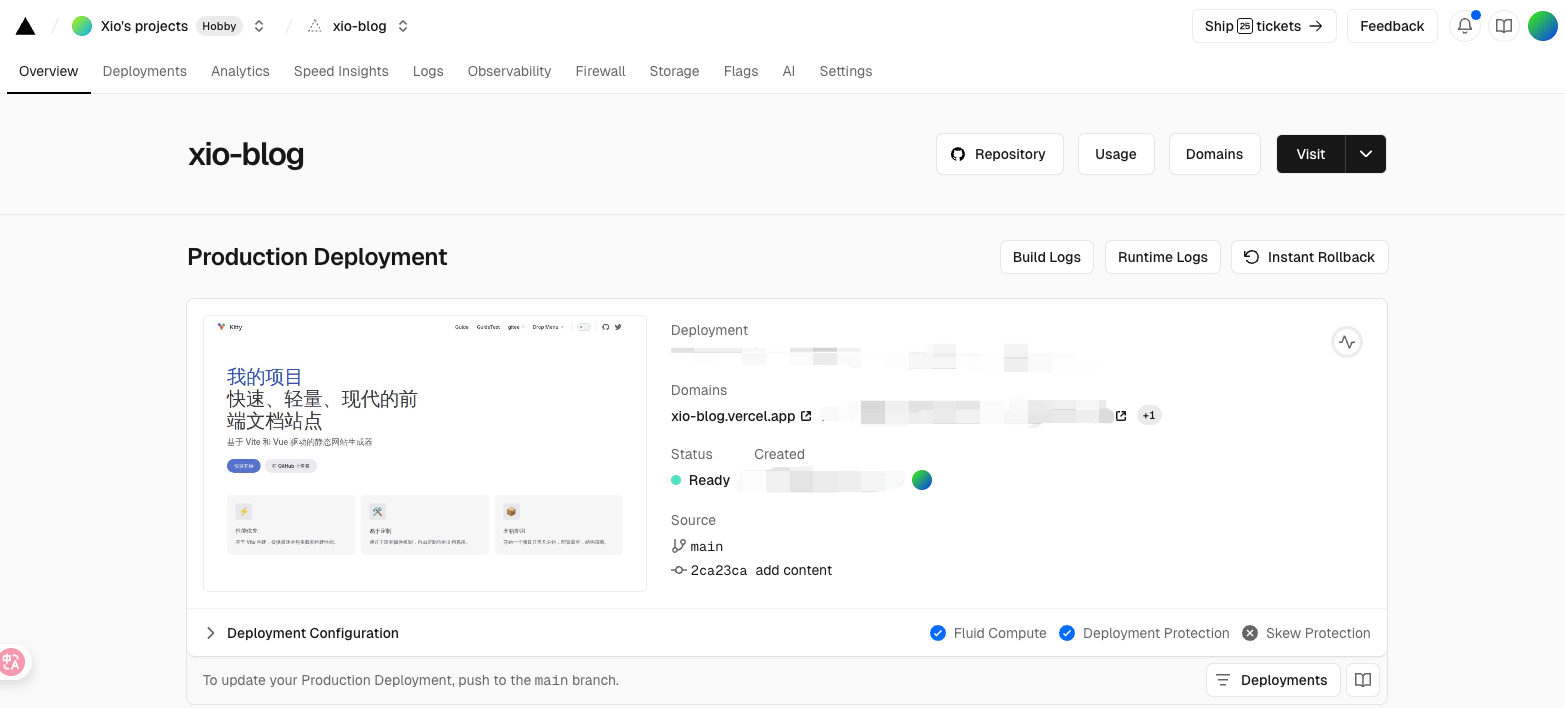
Task: Open the notifications bell
Action: [1464, 27]
